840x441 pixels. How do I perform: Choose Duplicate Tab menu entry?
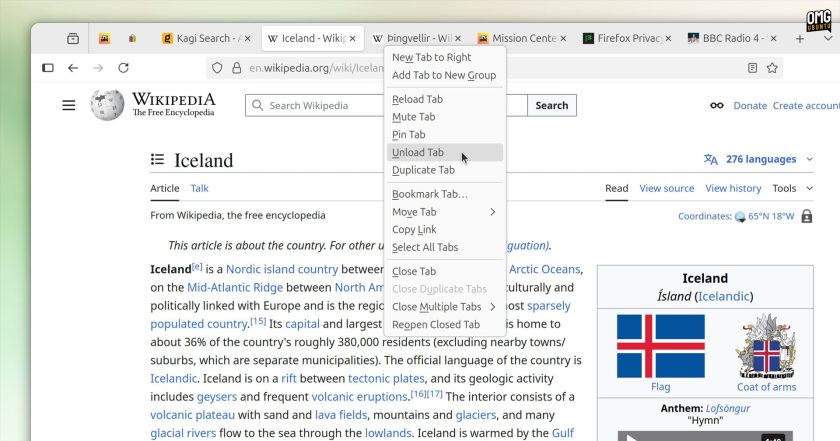445,170
